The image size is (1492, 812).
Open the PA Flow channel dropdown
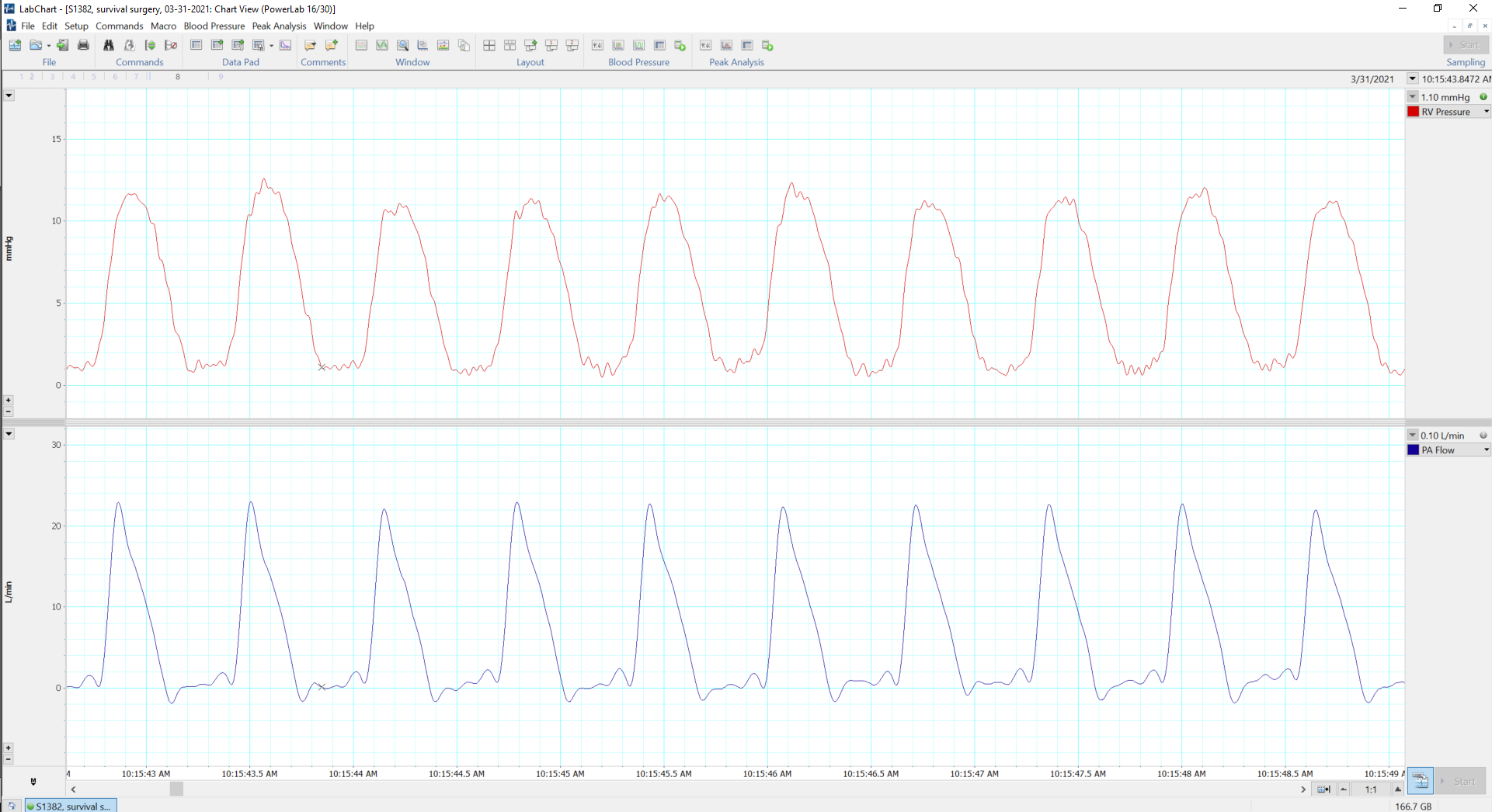1487,450
